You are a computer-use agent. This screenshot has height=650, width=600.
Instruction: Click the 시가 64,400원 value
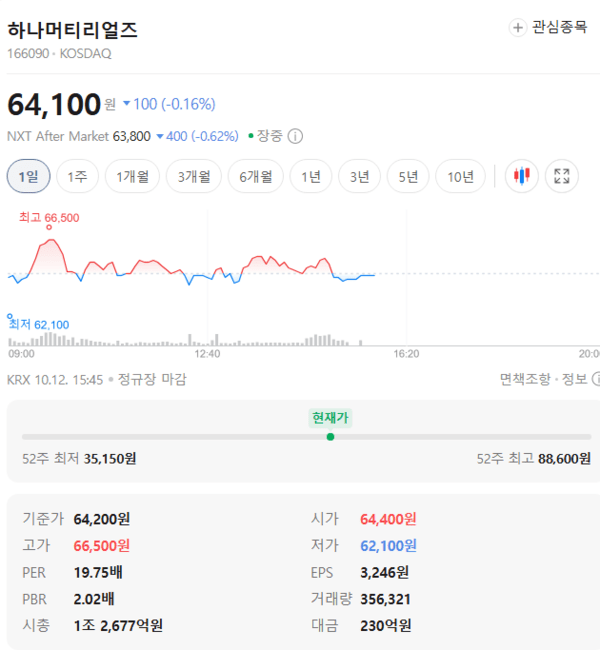[388, 519]
